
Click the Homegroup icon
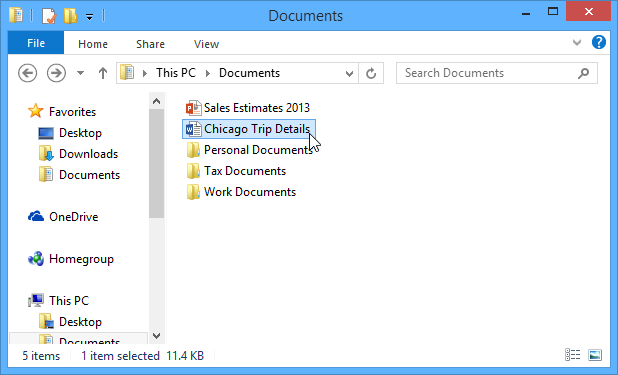(x=36, y=259)
